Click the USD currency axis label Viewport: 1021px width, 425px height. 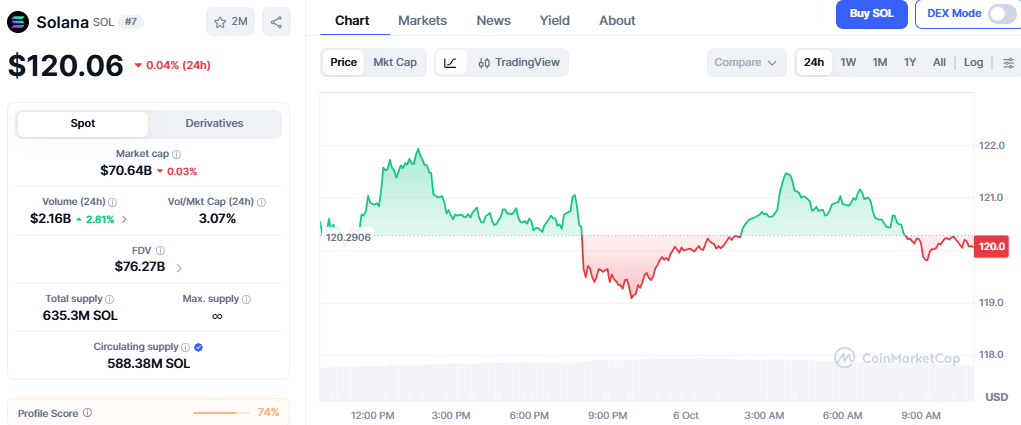tap(996, 397)
